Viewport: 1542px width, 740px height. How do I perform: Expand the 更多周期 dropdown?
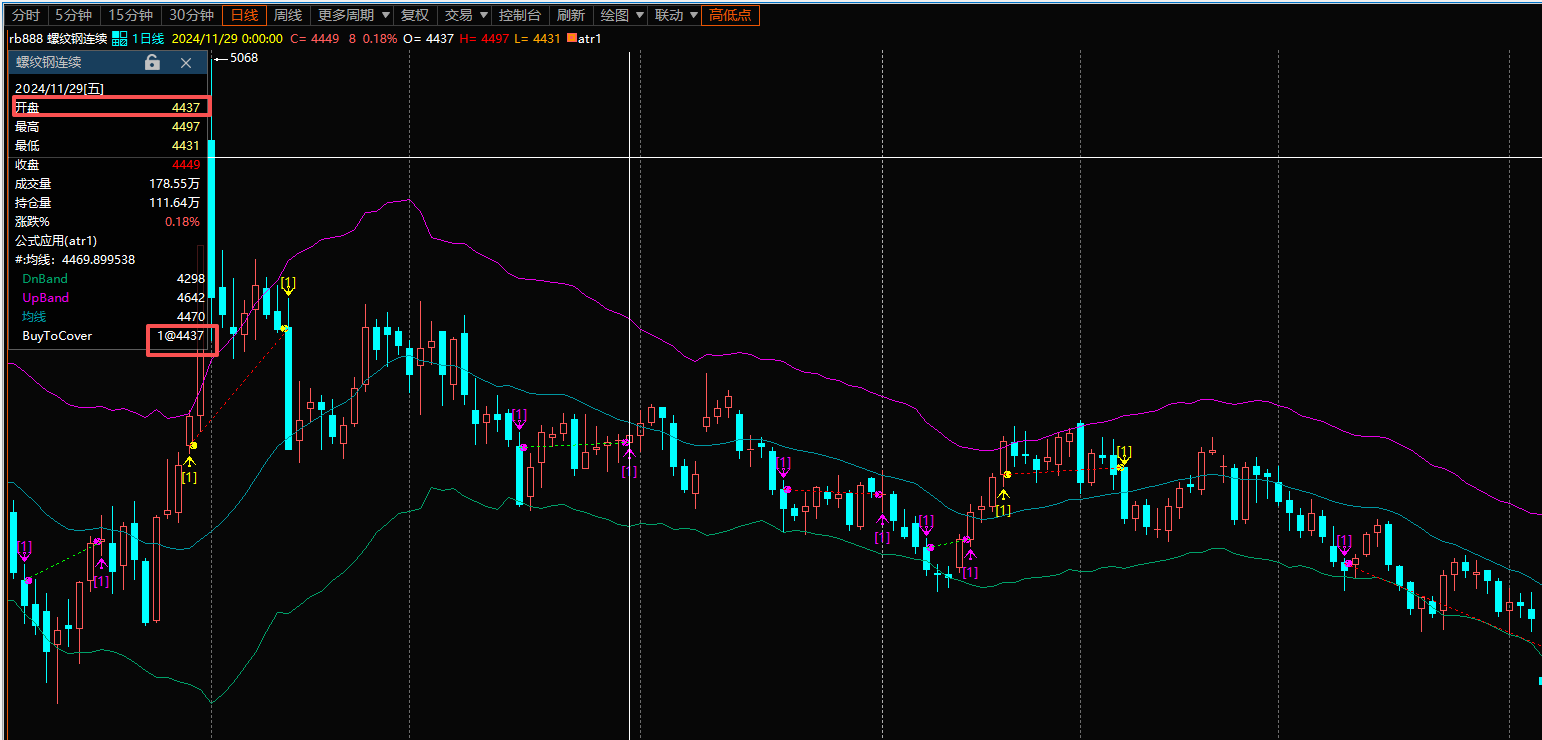pos(354,15)
